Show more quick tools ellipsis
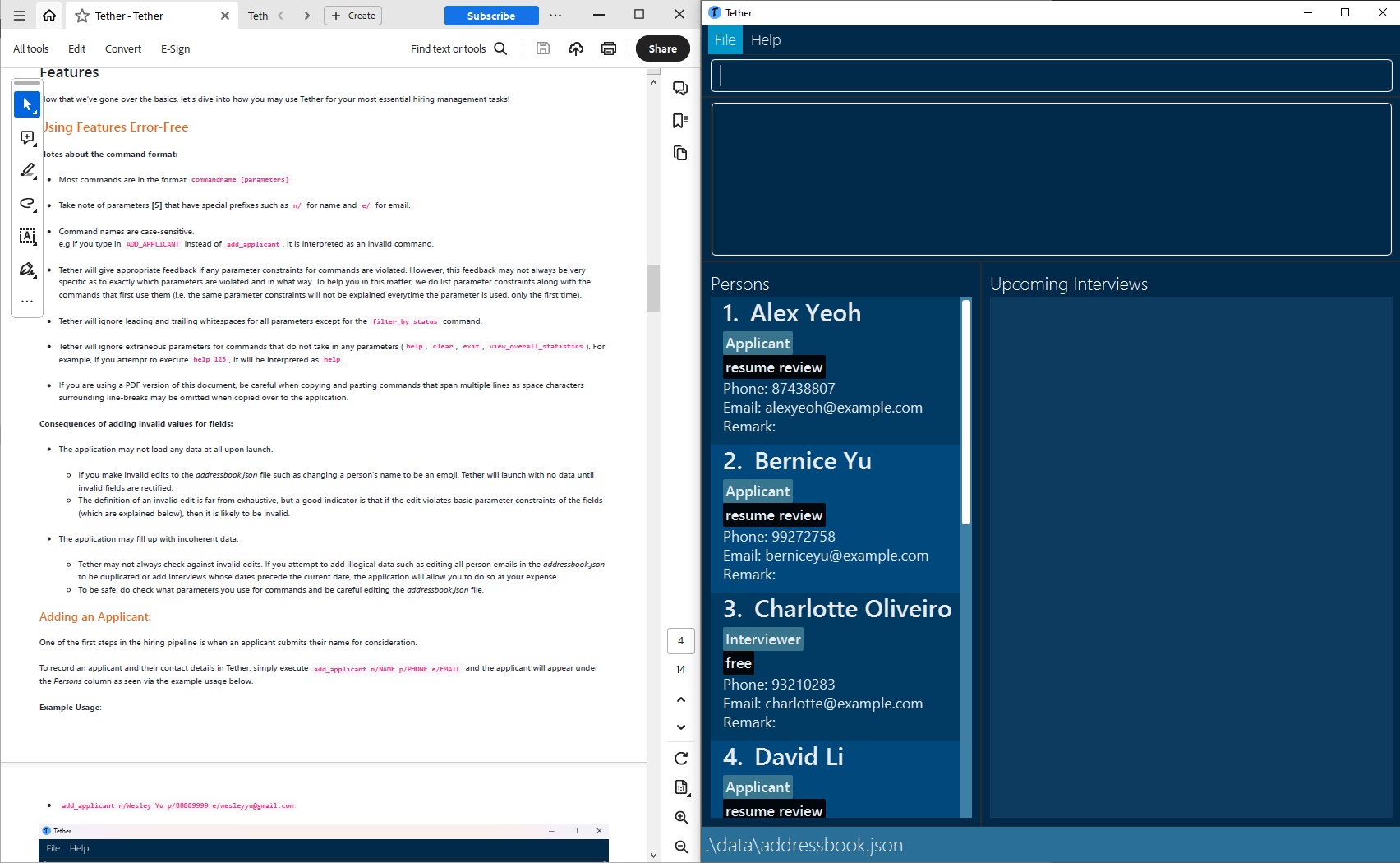 tap(27, 301)
